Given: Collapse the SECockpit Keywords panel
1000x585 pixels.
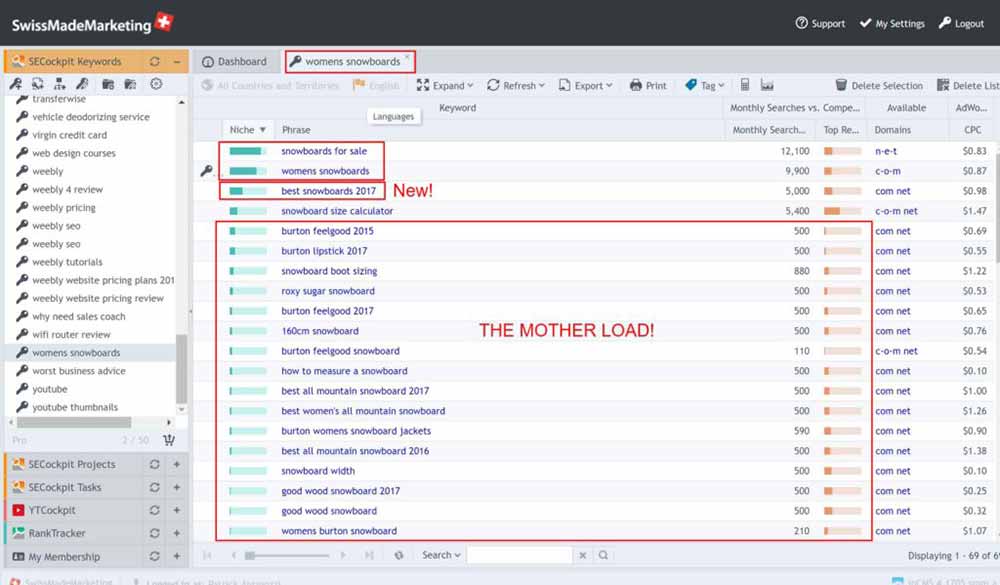Looking at the screenshot, I should point(177,61).
